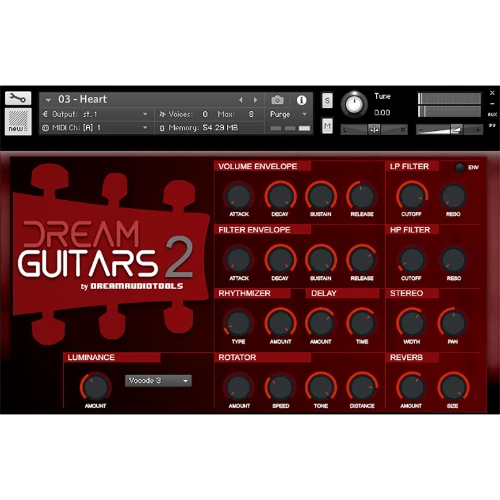This screenshot has height=500, width=500.
Task: Click Stereo Width knob
Action: click(412, 323)
